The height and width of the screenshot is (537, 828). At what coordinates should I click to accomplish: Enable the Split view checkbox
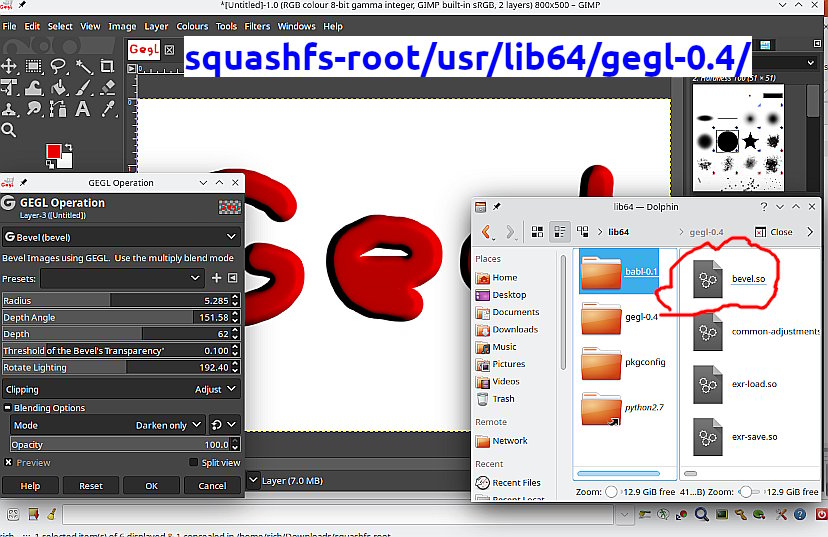tap(193, 462)
